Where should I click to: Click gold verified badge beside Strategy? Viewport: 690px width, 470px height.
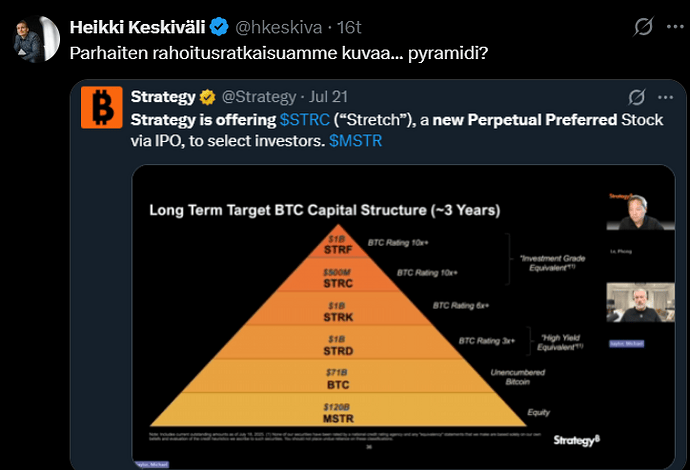(208, 97)
